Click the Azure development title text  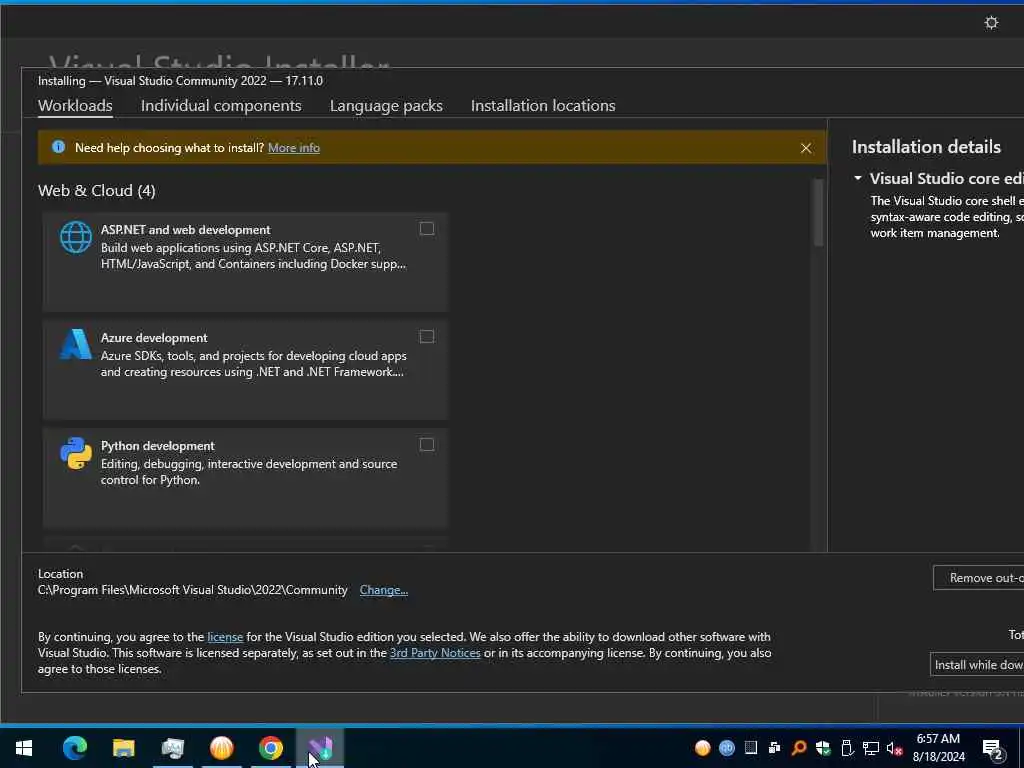click(x=154, y=338)
